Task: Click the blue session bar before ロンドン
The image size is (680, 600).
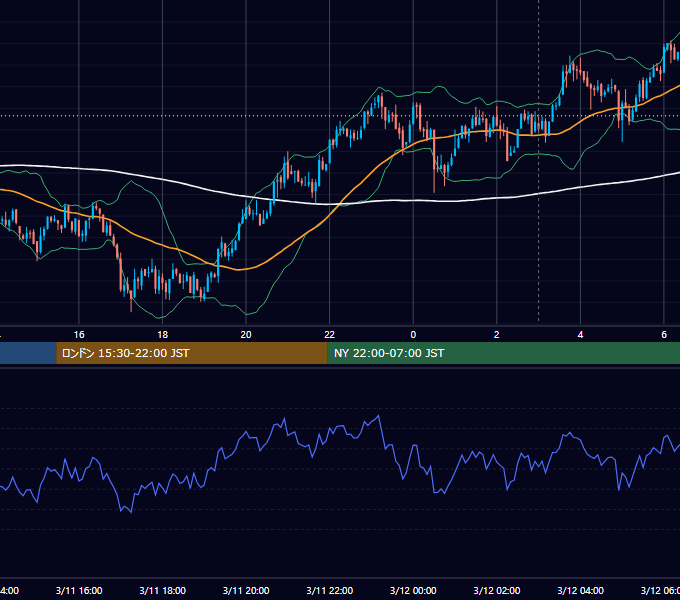Action: click(28, 353)
